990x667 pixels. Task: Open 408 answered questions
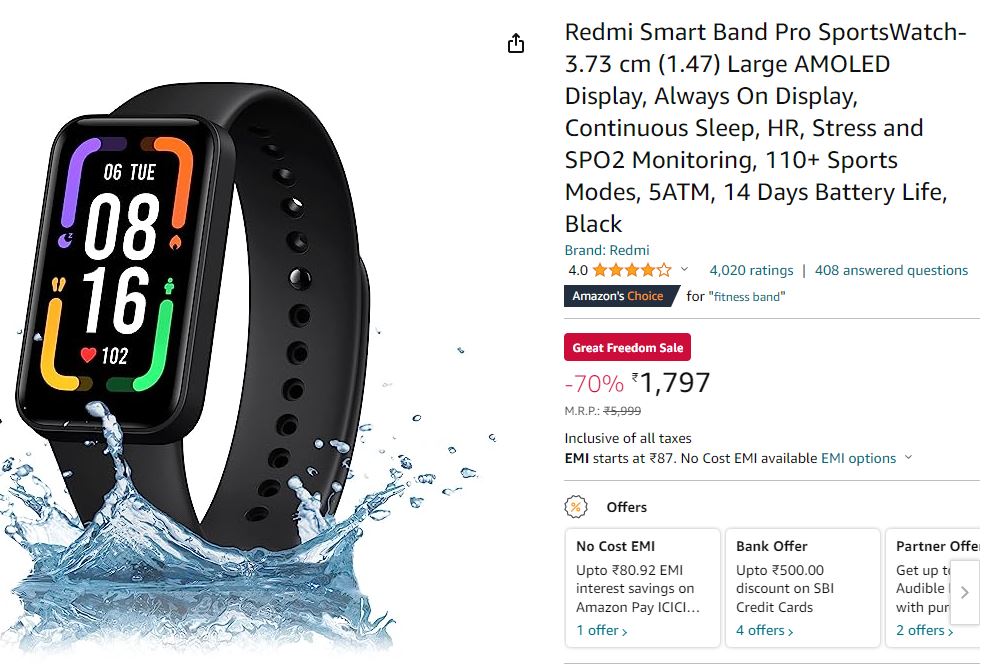point(891,270)
